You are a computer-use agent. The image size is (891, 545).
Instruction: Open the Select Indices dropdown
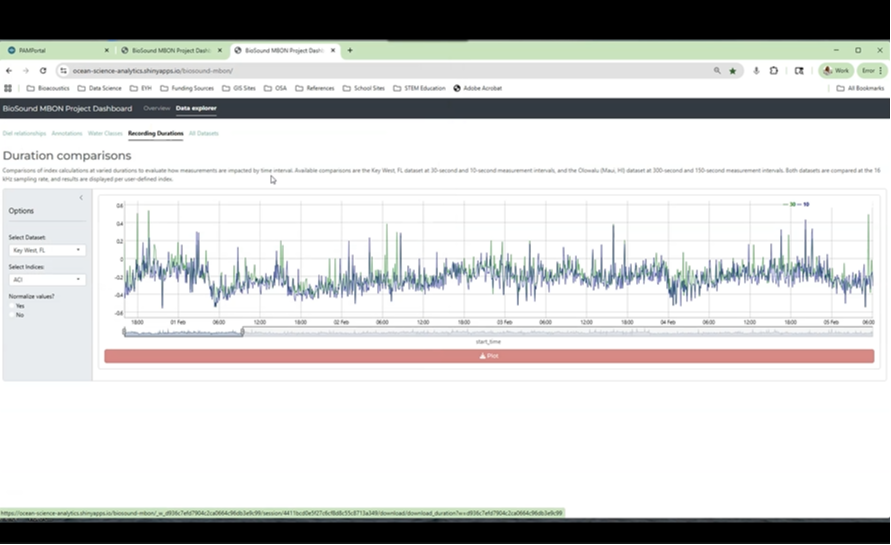(x=47, y=280)
